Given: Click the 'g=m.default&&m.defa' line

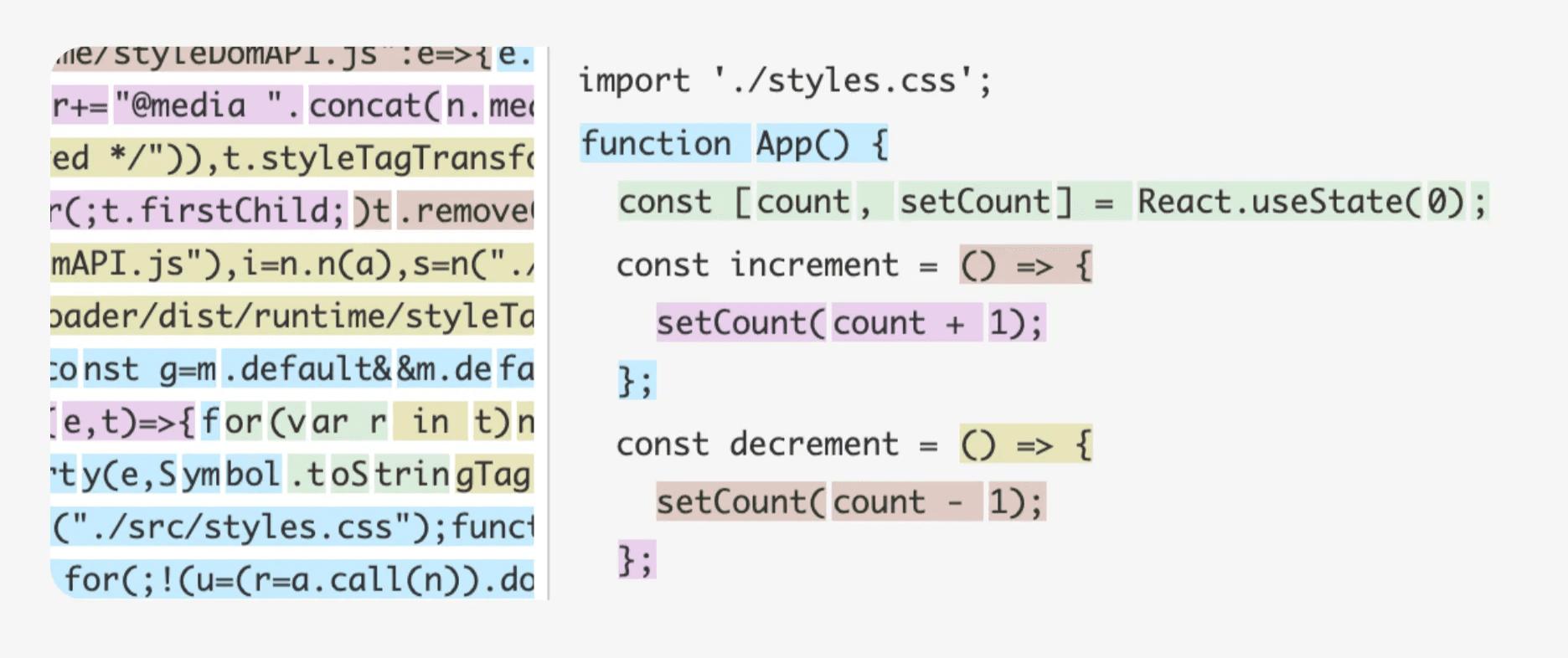Looking at the screenshot, I should click(292, 369).
